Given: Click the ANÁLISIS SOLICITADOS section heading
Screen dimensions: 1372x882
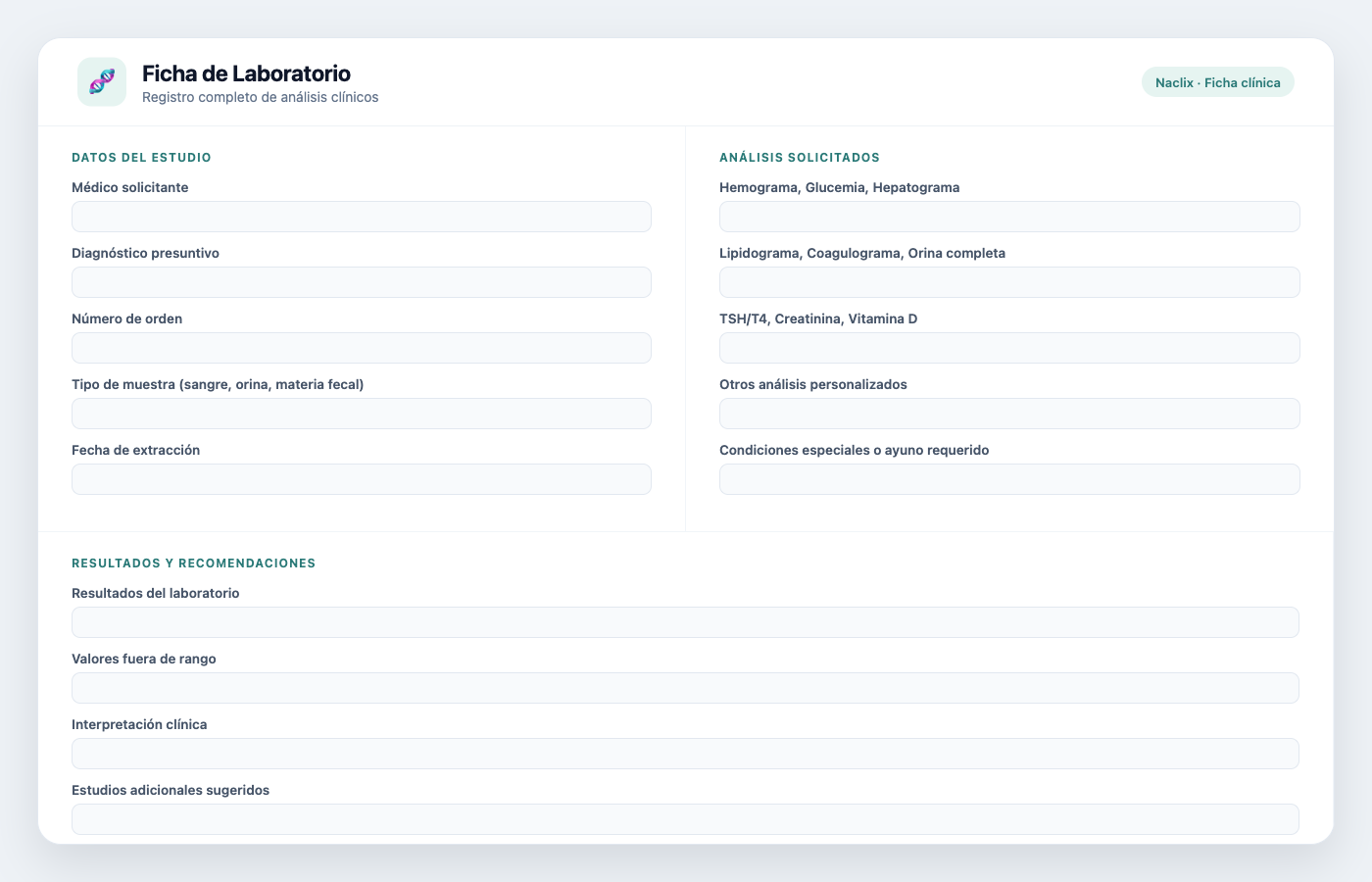Looking at the screenshot, I should point(800,158).
